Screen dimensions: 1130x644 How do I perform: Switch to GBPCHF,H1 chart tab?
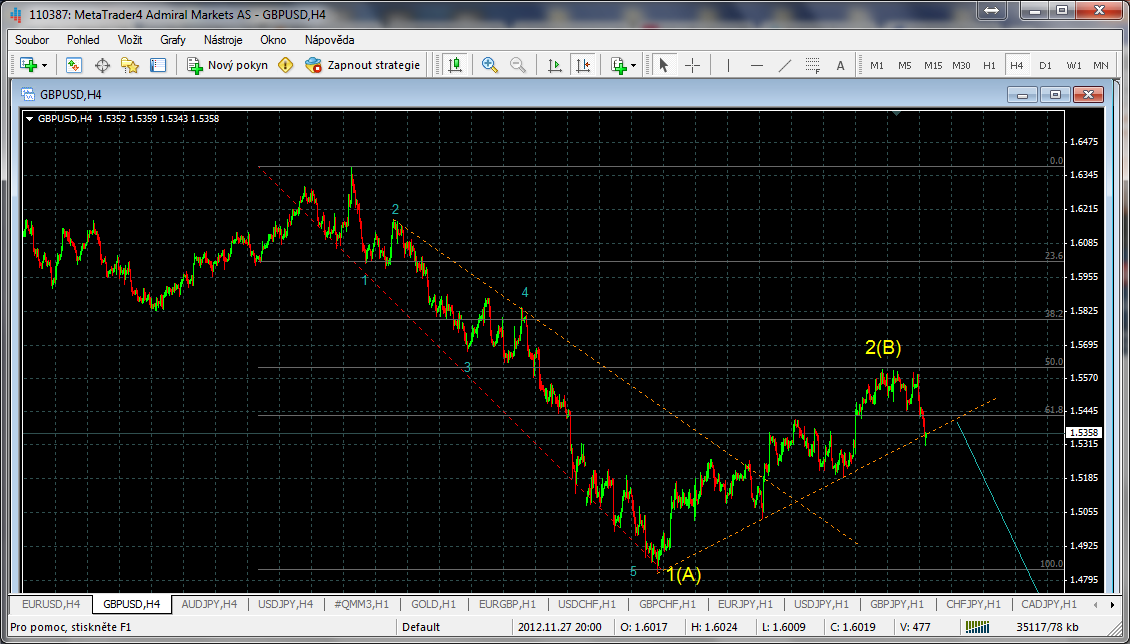pos(667,604)
